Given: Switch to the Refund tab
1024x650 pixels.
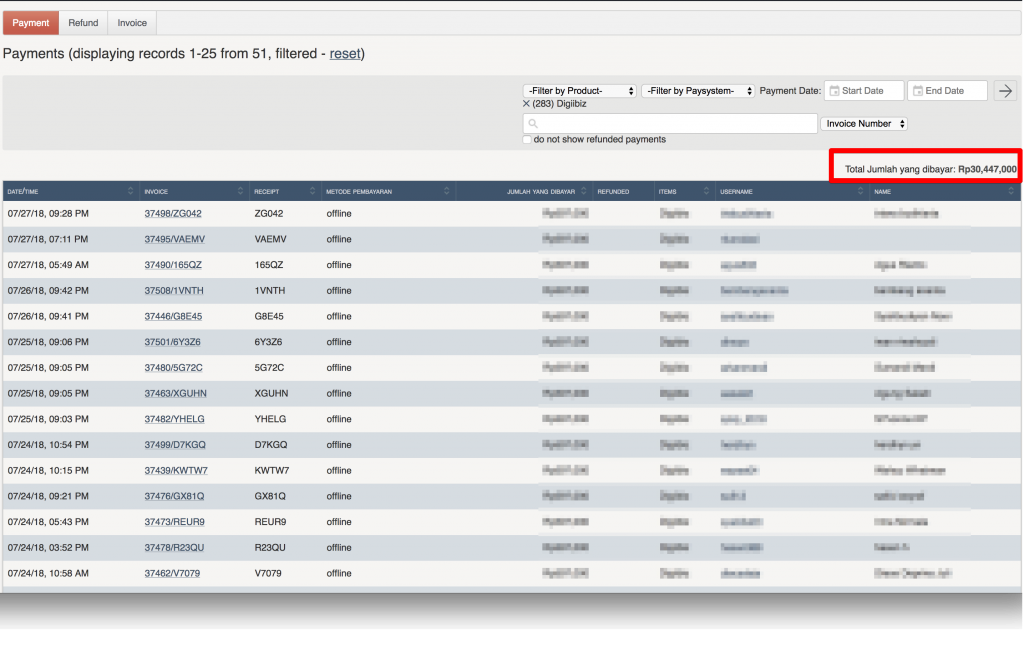Looking at the screenshot, I should 83,22.
